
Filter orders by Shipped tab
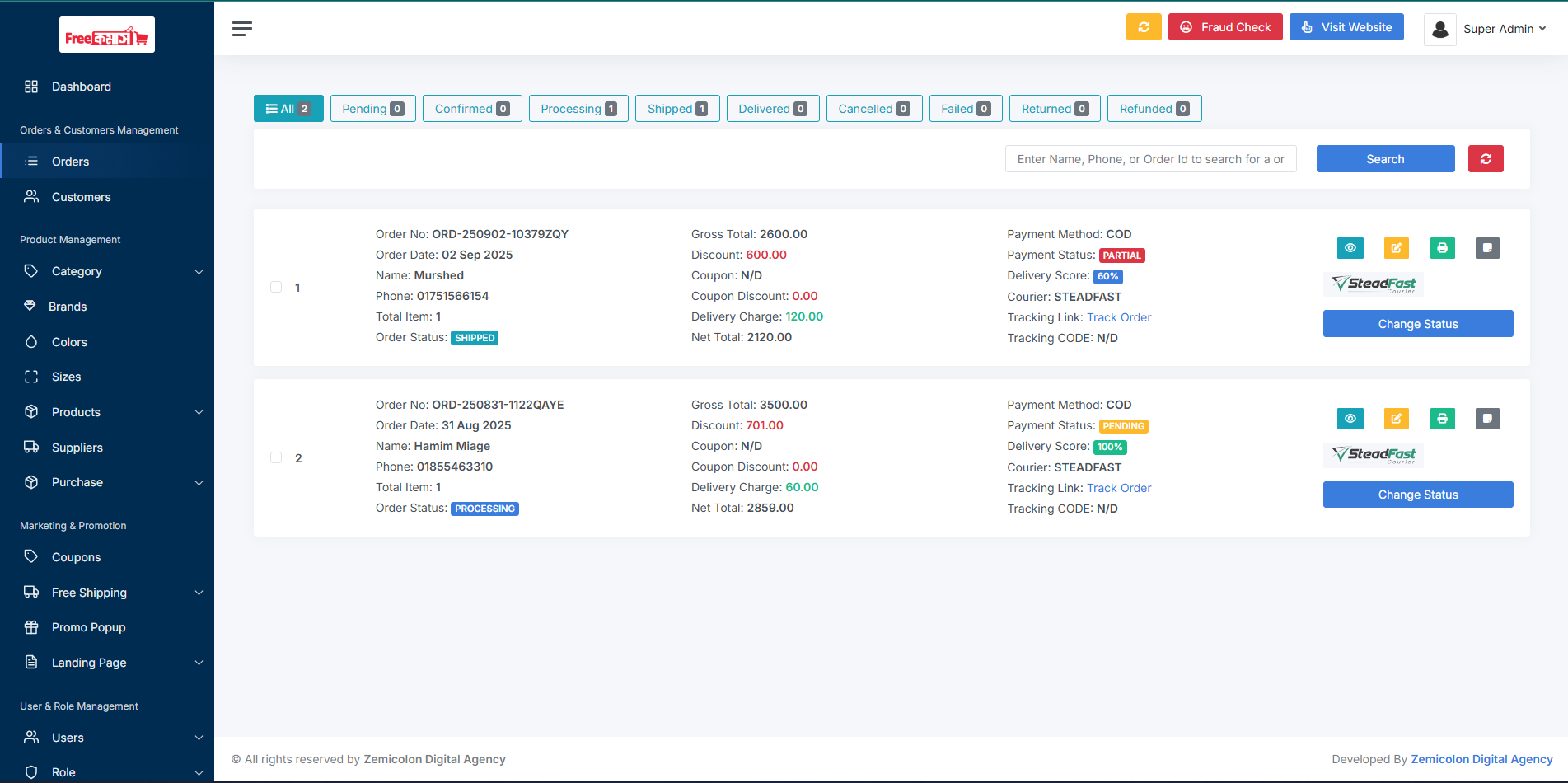tap(676, 109)
